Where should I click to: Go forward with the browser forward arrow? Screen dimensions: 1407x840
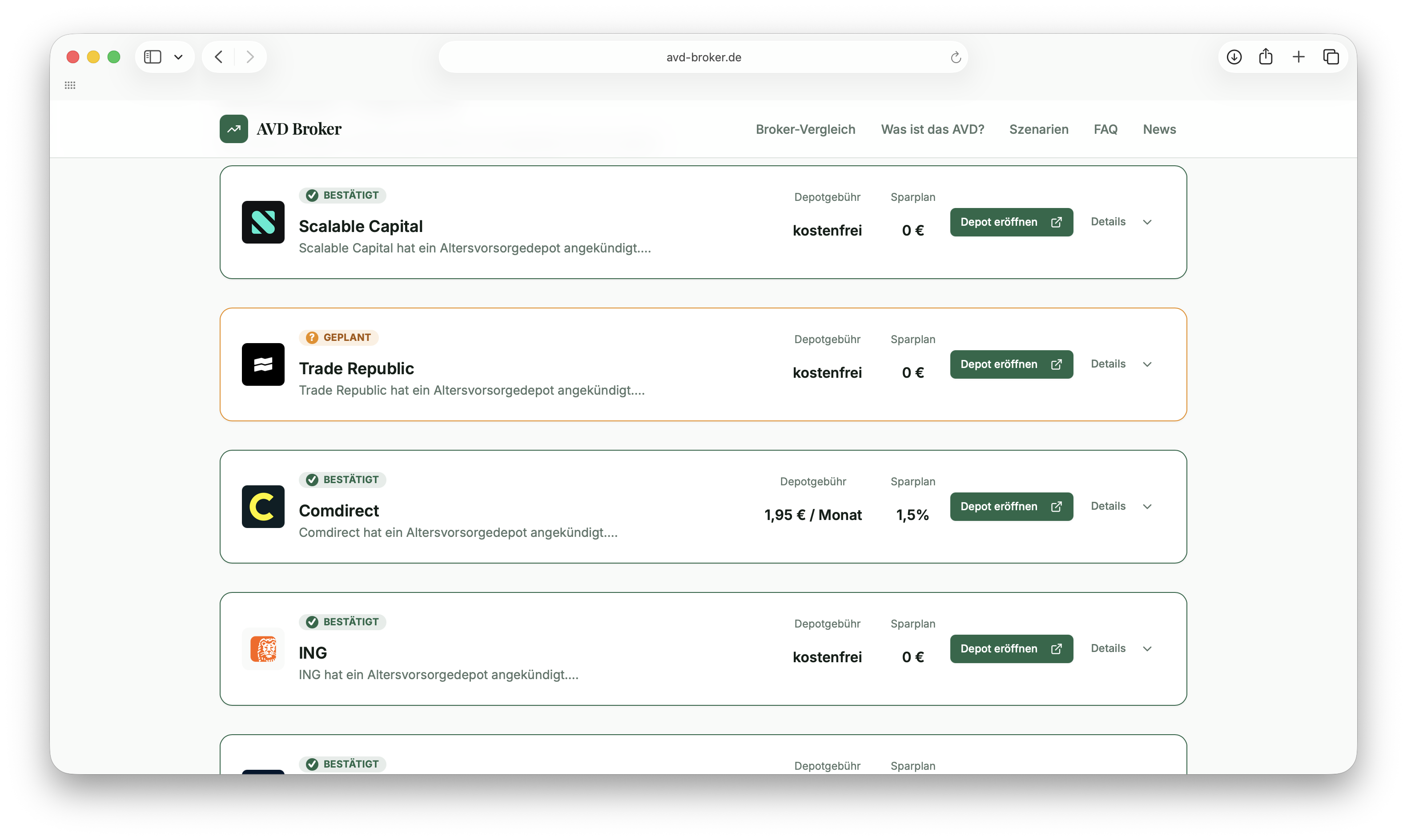pyautogui.click(x=249, y=56)
